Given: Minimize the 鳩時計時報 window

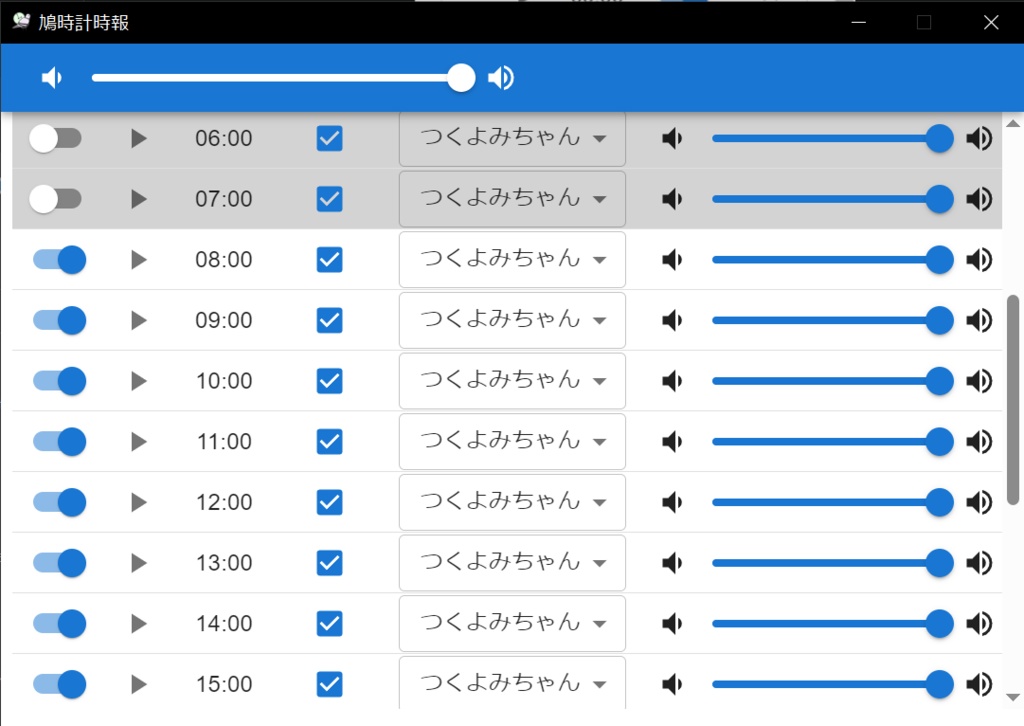Looking at the screenshot, I should [x=859, y=22].
